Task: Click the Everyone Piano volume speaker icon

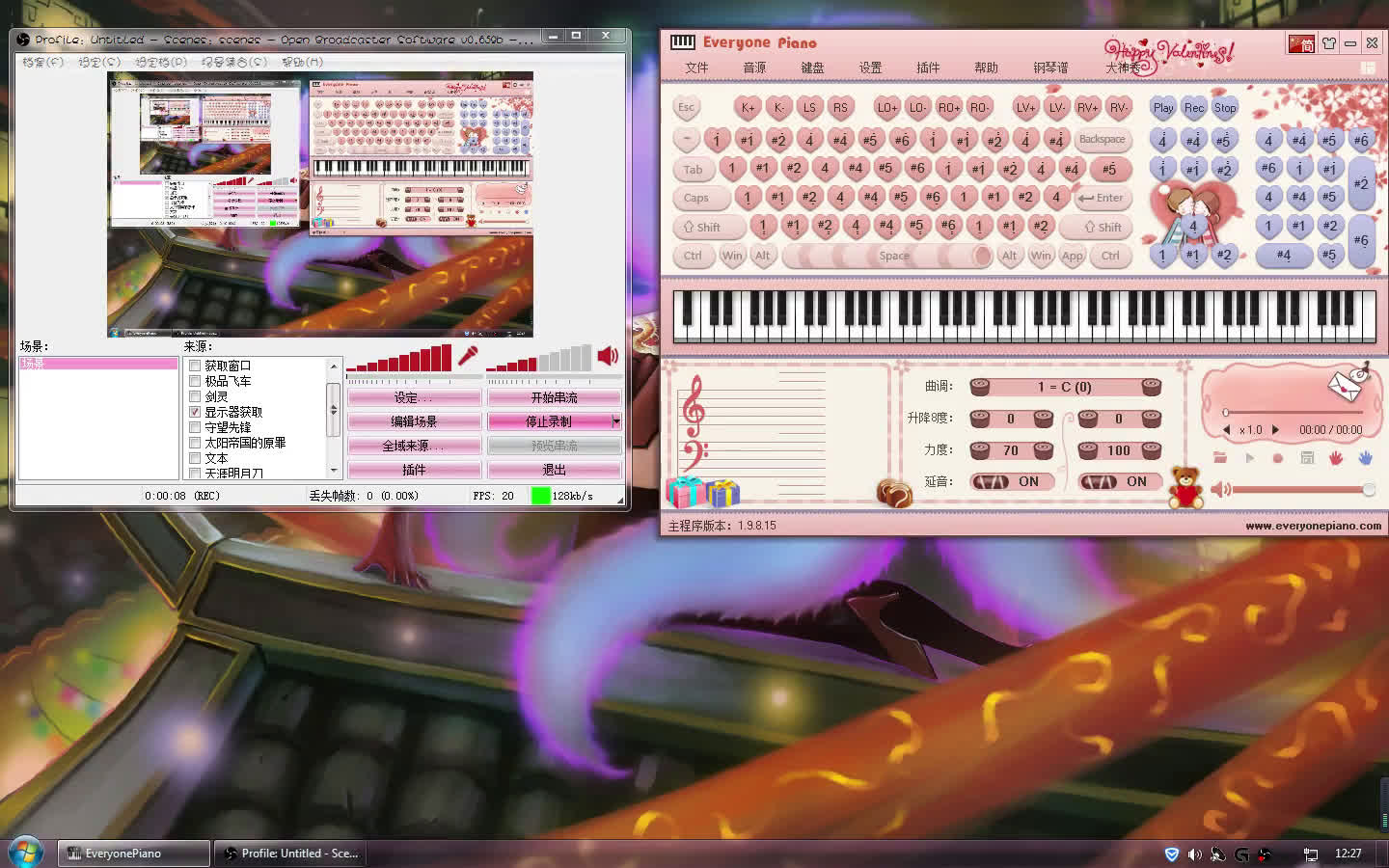Action: [x=1219, y=490]
